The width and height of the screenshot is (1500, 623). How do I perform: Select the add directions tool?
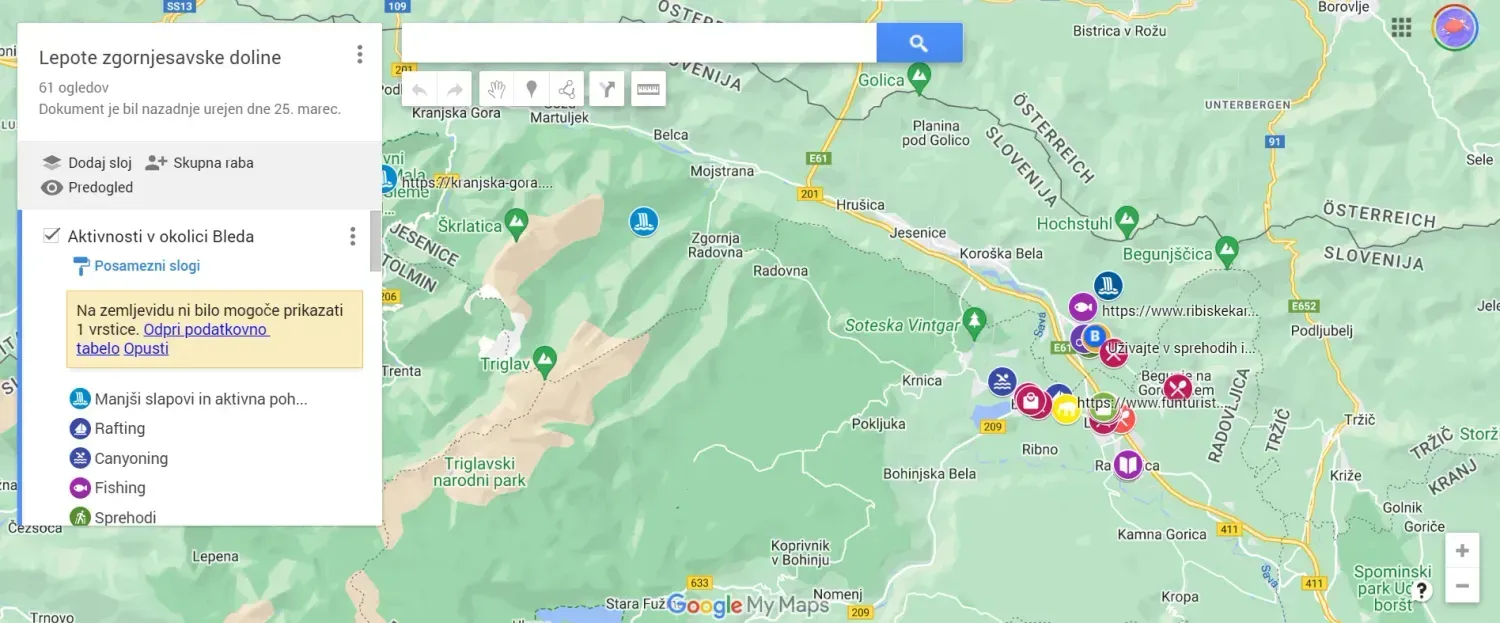(606, 90)
